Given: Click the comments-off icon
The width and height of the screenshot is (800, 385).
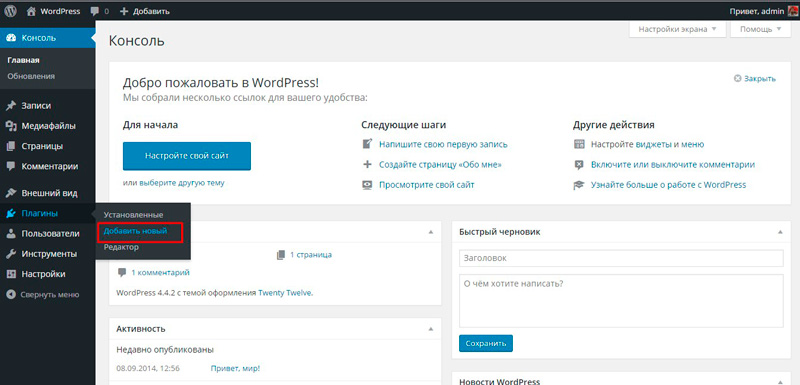Looking at the screenshot, I should (x=579, y=165).
